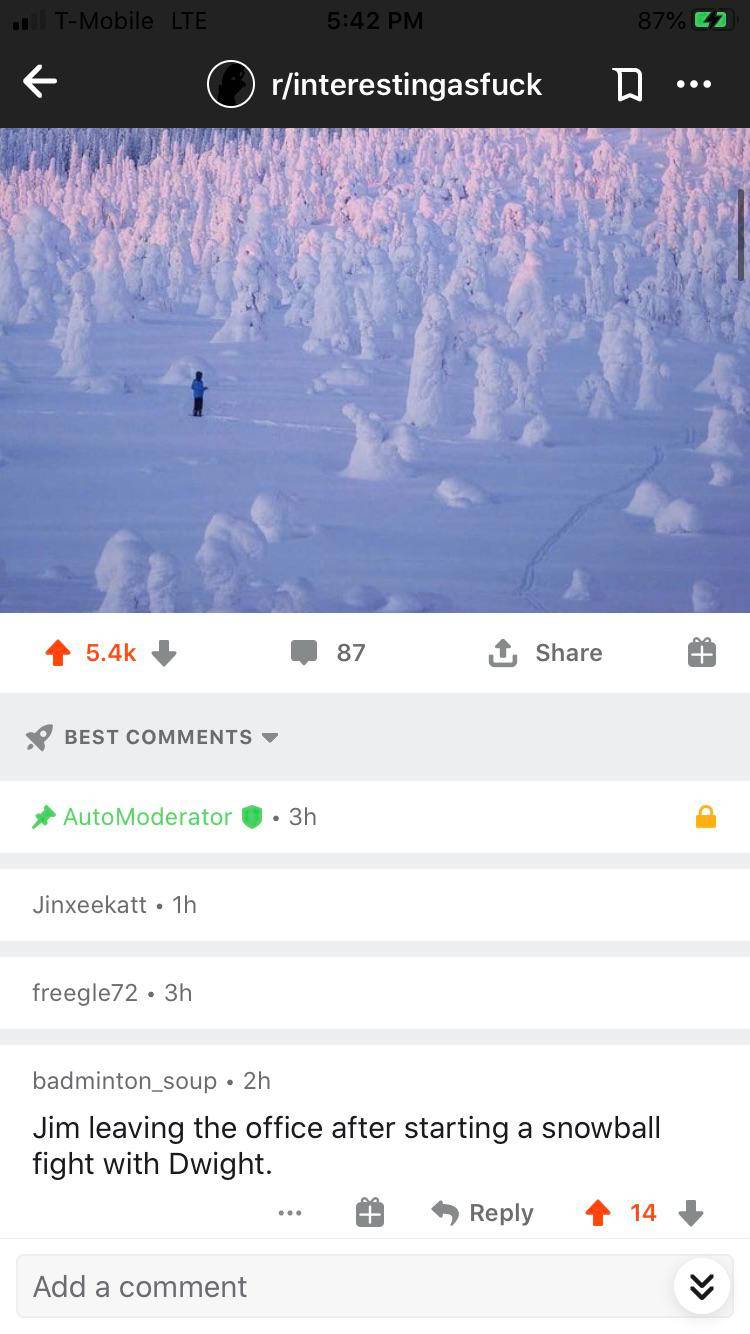Open the three-dot overflow menu in header
The height and width of the screenshot is (1334, 750).
pos(694,84)
